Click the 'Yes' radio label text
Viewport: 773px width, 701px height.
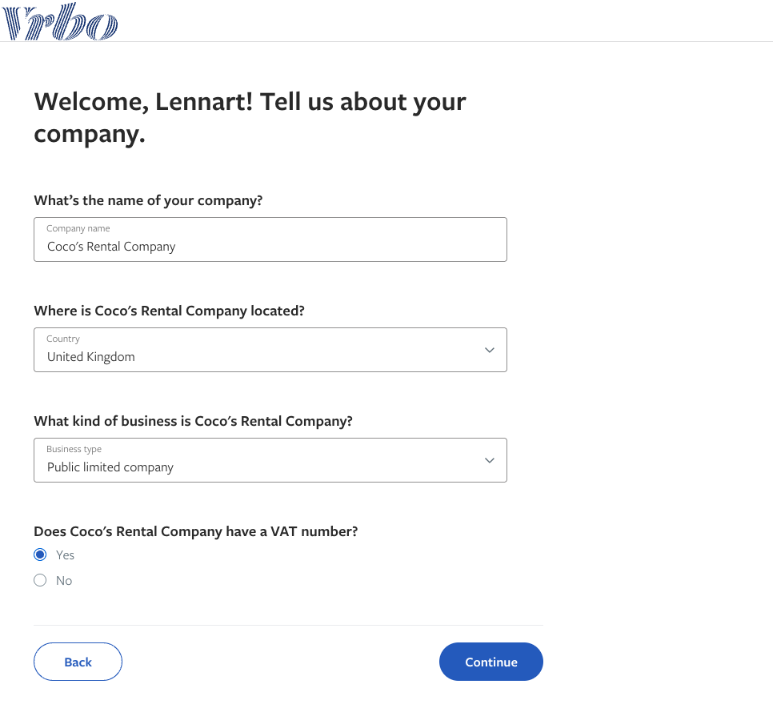pos(65,555)
